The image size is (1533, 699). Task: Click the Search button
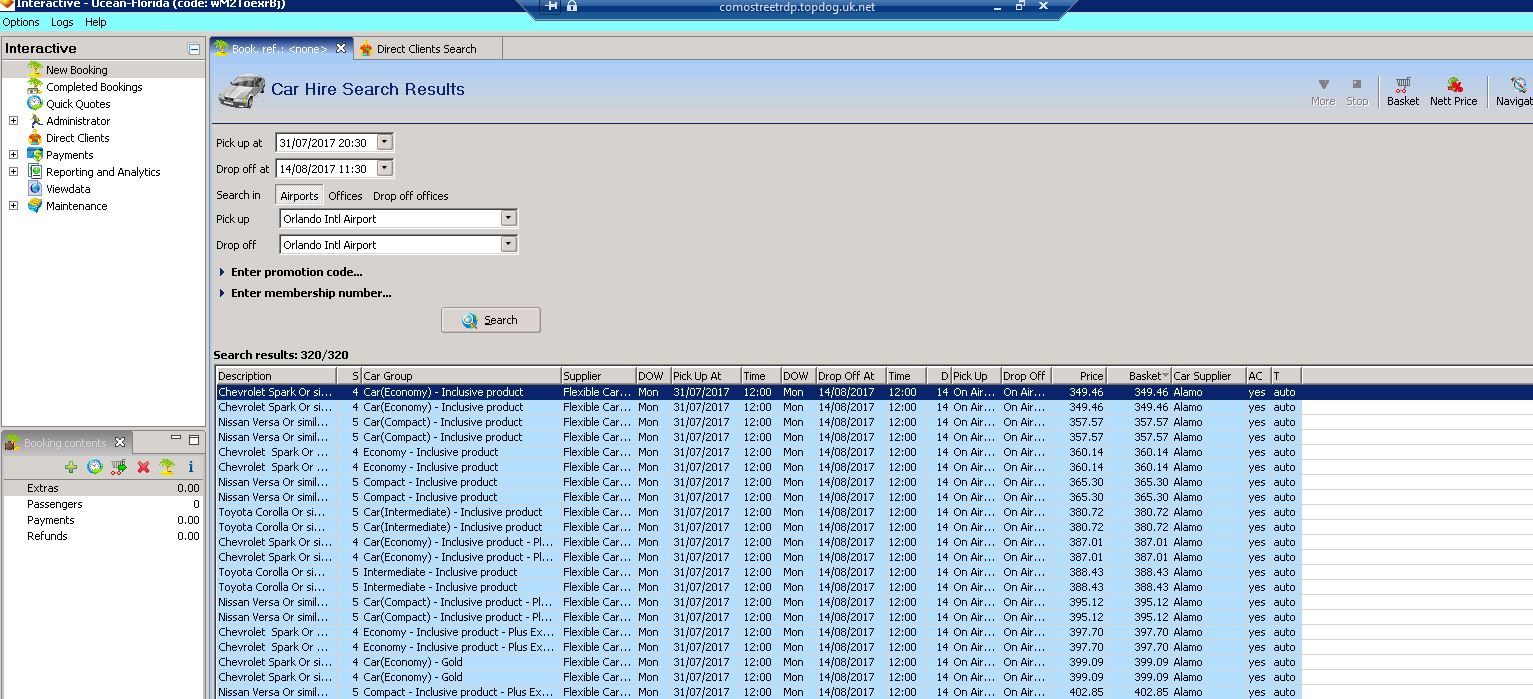(x=491, y=320)
